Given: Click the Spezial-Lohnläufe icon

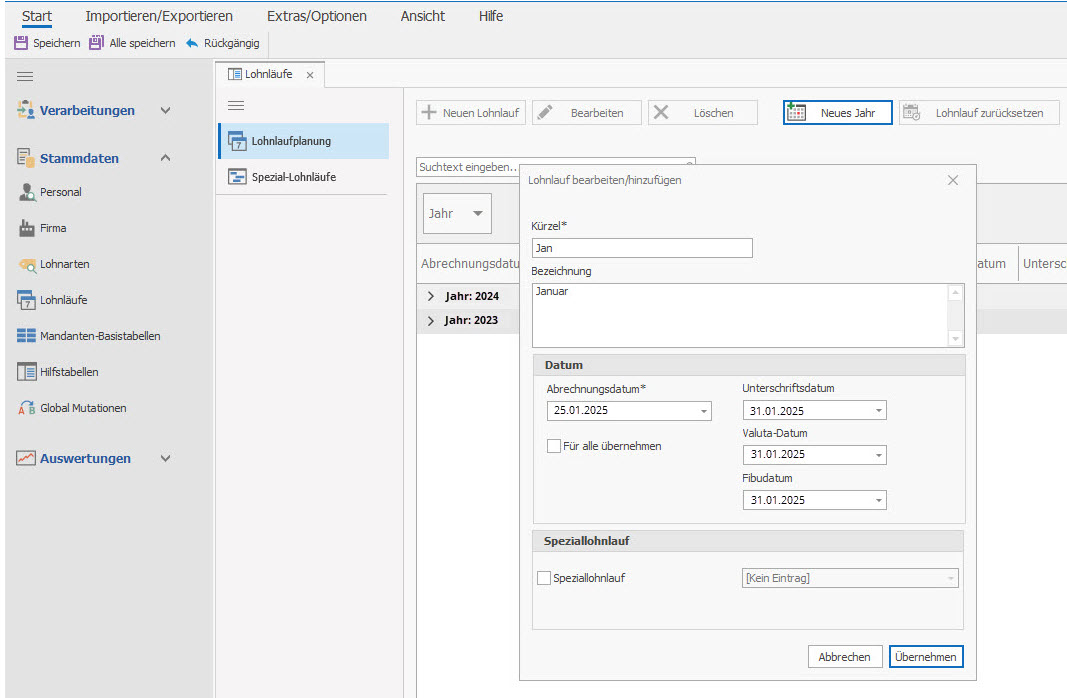Looking at the screenshot, I should (237, 177).
